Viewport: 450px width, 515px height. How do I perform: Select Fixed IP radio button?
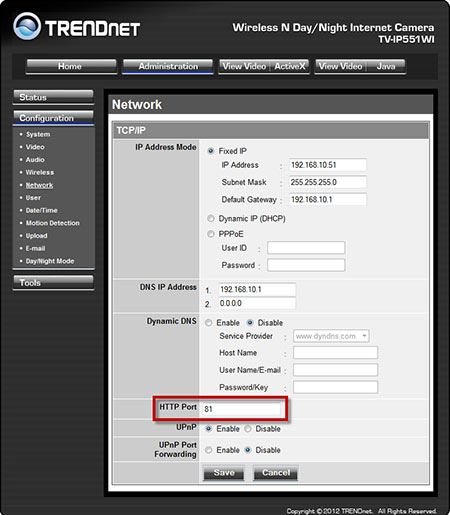(211, 151)
